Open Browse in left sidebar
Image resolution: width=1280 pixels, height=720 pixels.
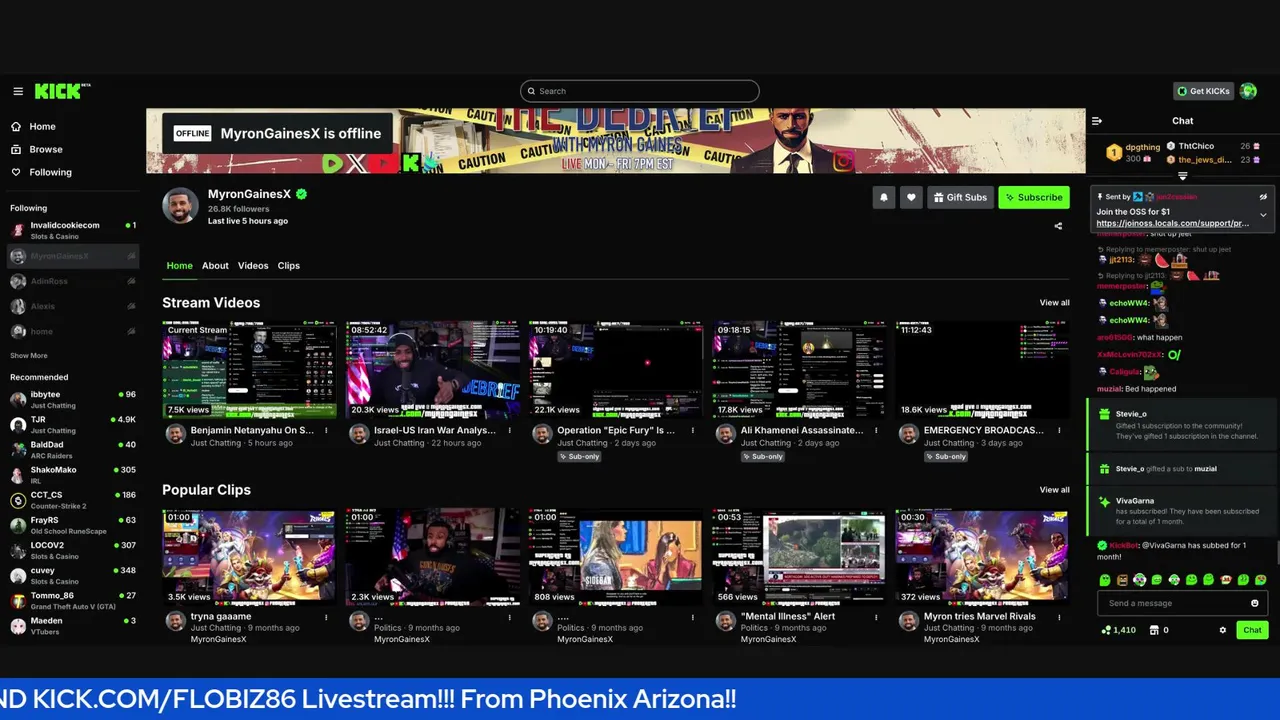tap(46, 149)
